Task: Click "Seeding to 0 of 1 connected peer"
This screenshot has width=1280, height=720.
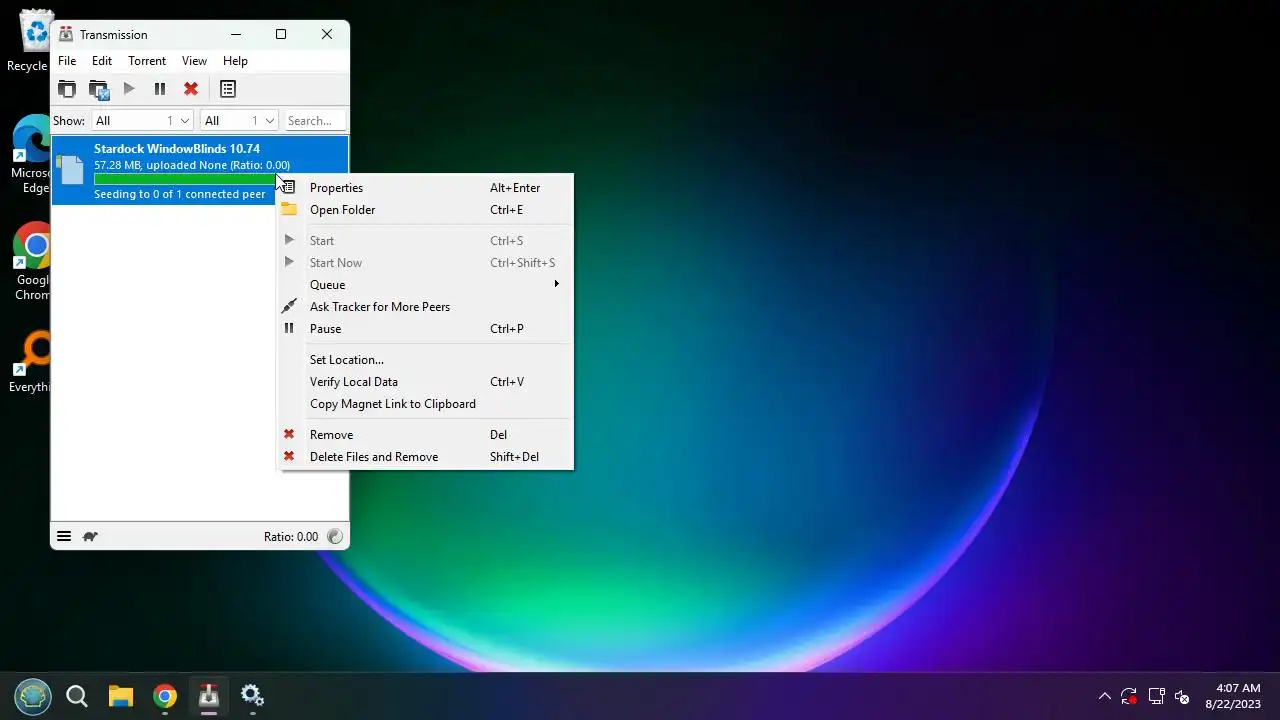Action: pyautogui.click(x=180, y=194)
